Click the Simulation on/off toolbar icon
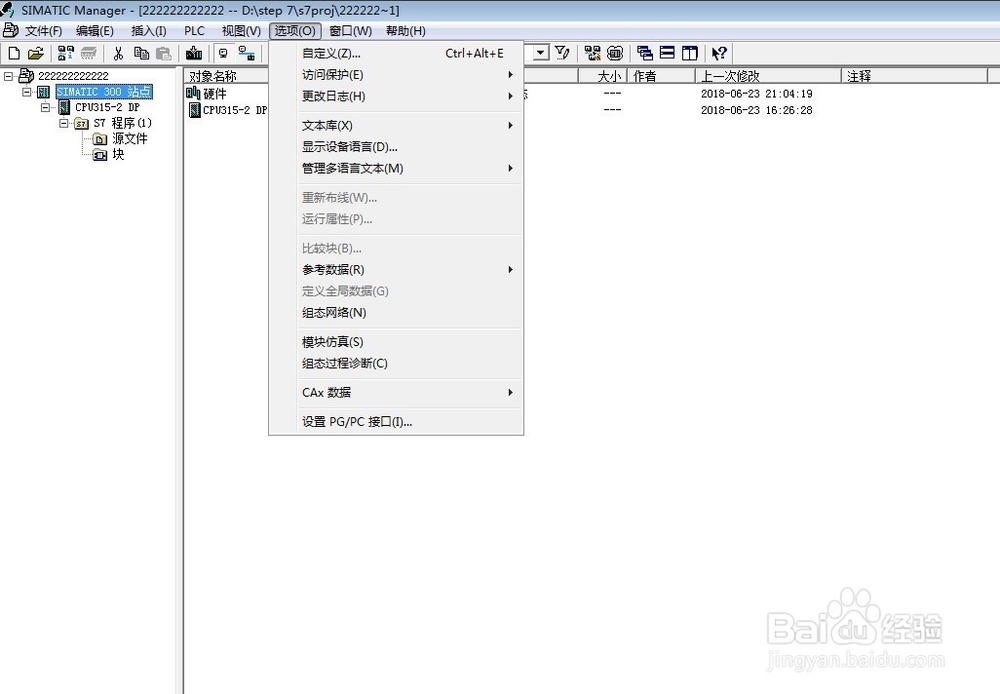Image resolution: width=1000 pixels, height=694 pixels. pyautogui.click(x=615, y=53)
